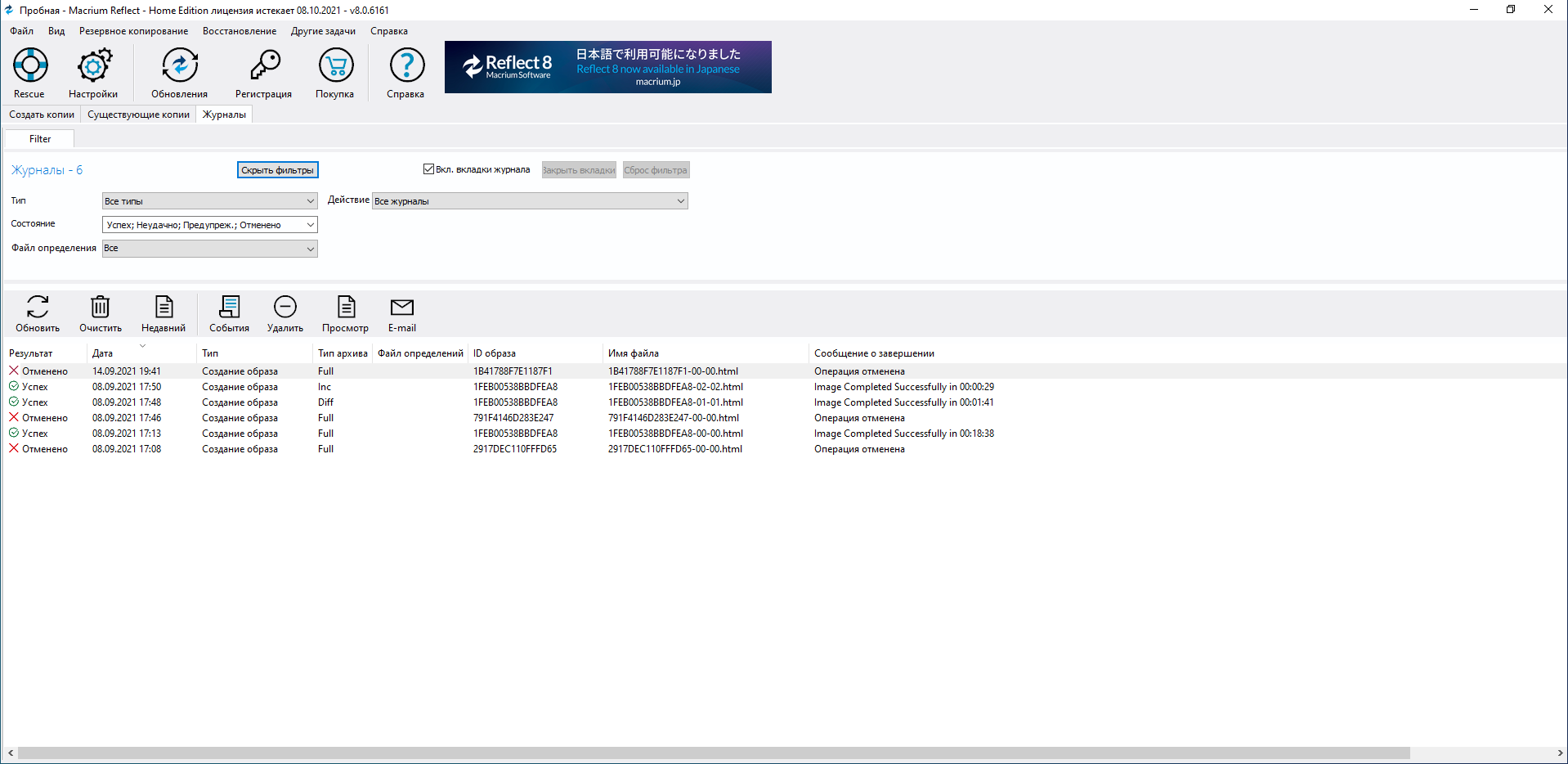Click success icon for 08.09.2021 17:13 row
This screenshot has height=764, width=1568.
(14, 433)
